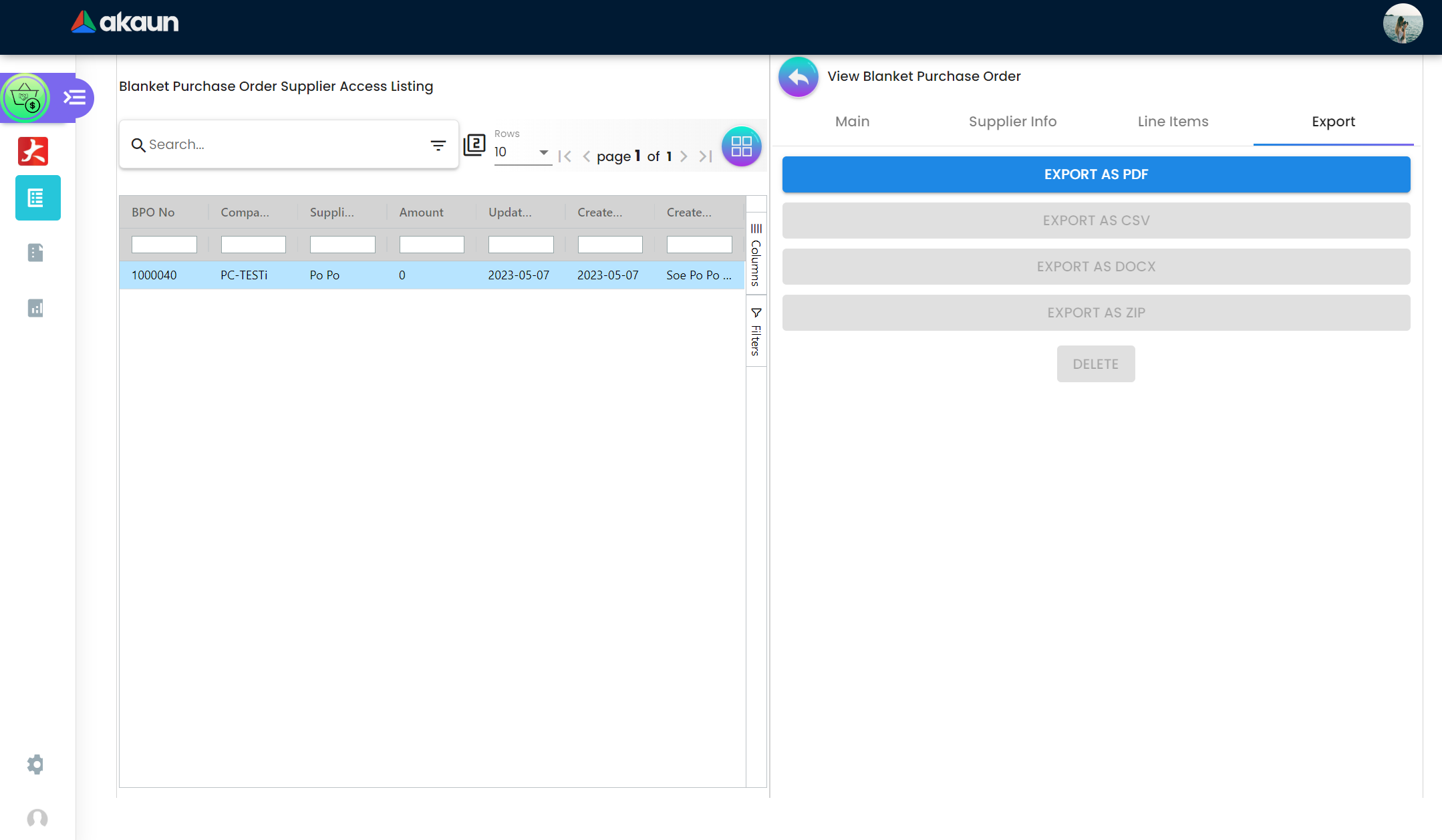
Task: Toggle the Filters side panel
Action: pos(756,331)
